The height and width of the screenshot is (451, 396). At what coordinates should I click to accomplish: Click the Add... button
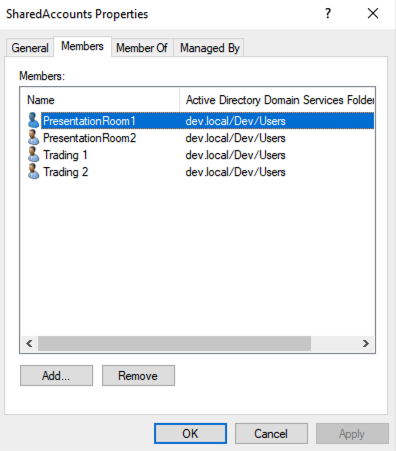coord(56,376)
